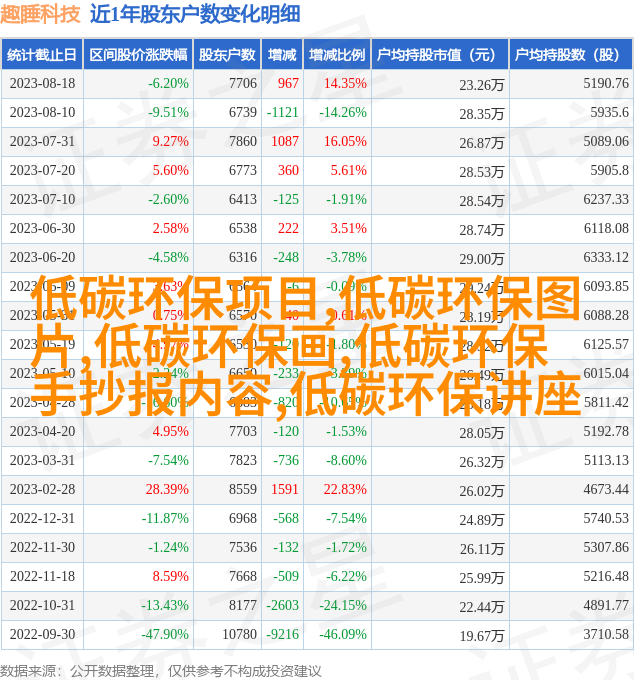634x680 pixels.
Task: Click the change ratio -14.26%
Action: [x=343, y=112]
